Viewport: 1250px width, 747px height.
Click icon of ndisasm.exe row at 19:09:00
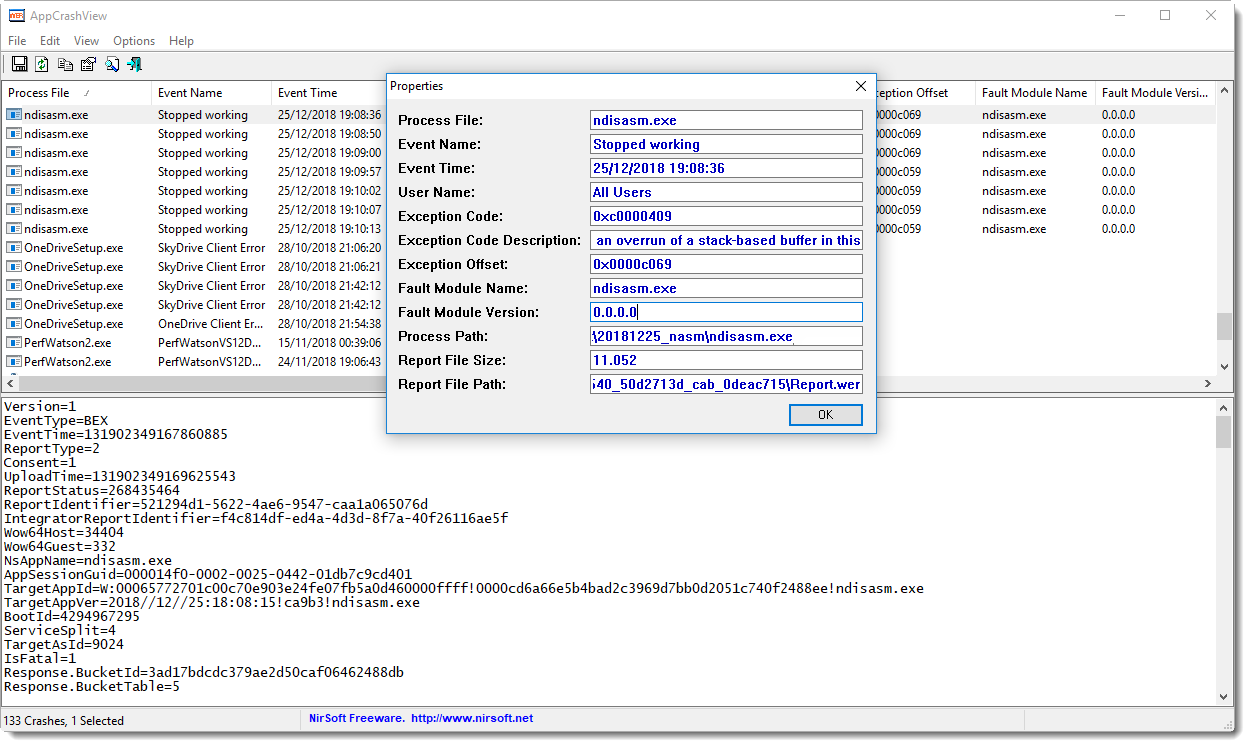(x=14, y=153)
